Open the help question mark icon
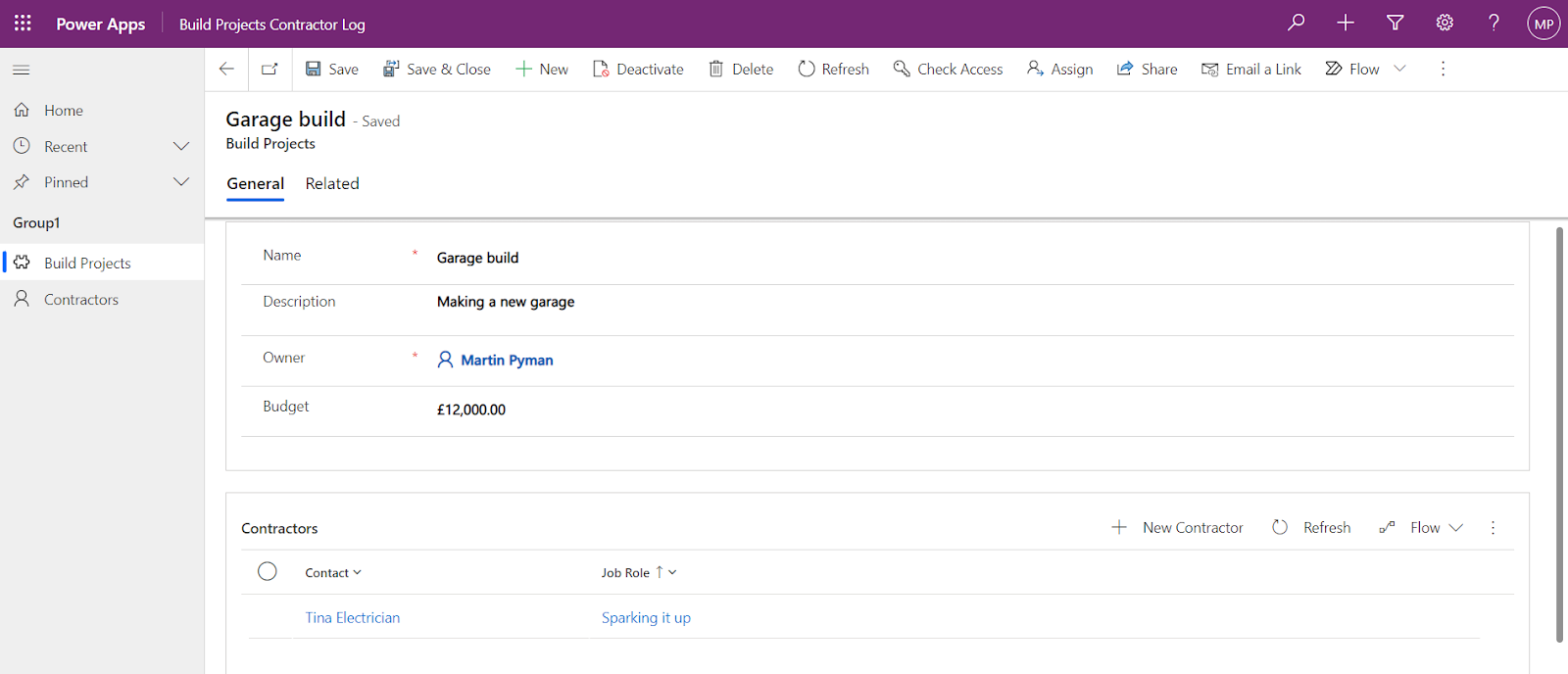The width and height of the screenshot is (1568, 674). [x=1494, y=23]
